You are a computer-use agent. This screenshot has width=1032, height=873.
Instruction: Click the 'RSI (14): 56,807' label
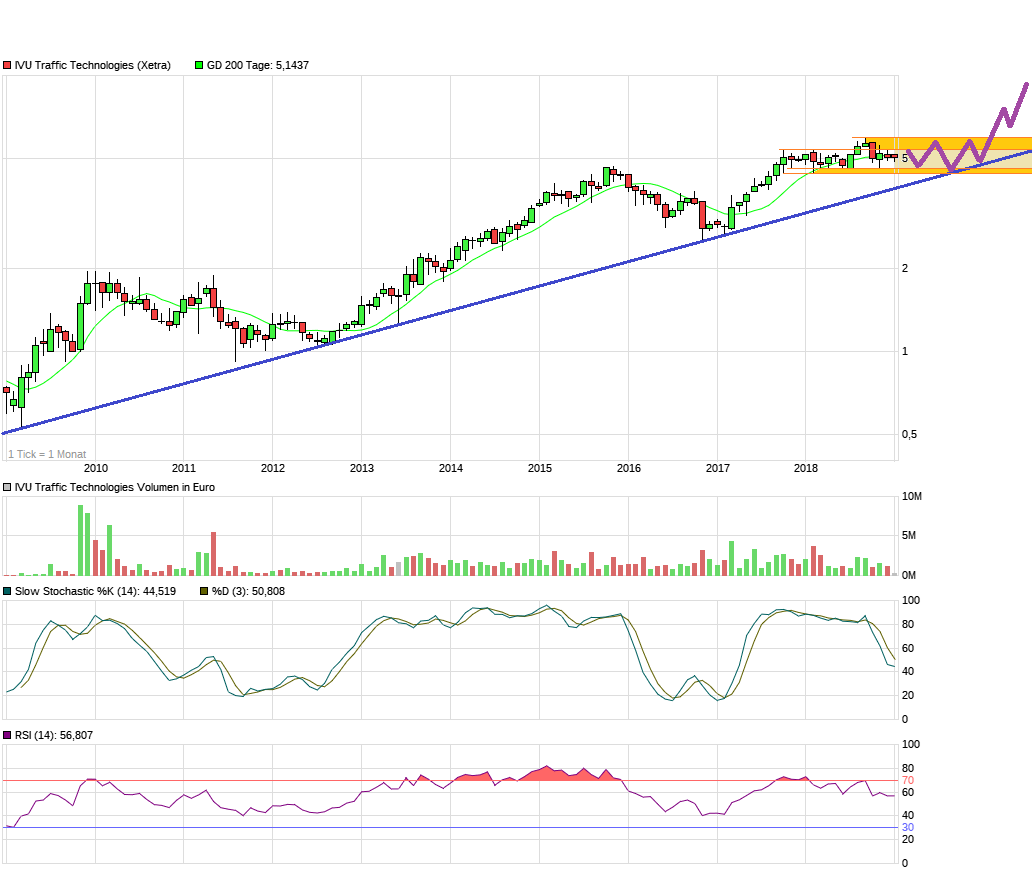pyautogui.click(x=54, y=735)
